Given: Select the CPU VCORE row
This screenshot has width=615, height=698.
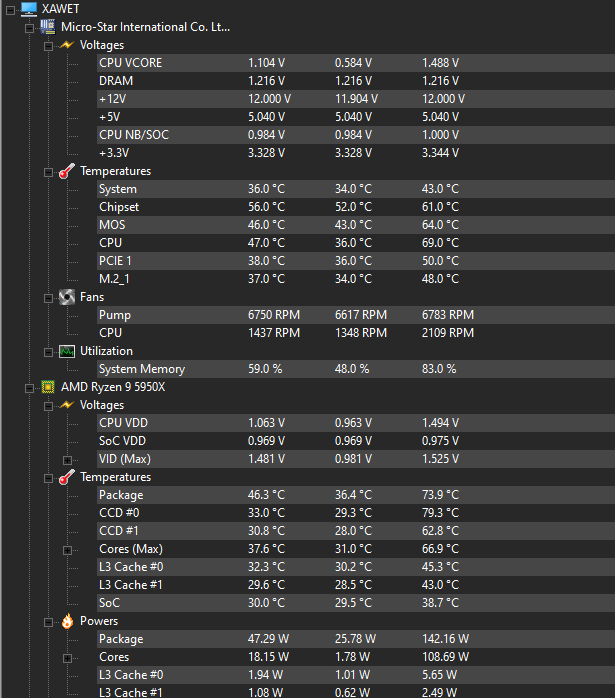Looking at the screenshot, I should pyautogui.click(x=356, y=63).
